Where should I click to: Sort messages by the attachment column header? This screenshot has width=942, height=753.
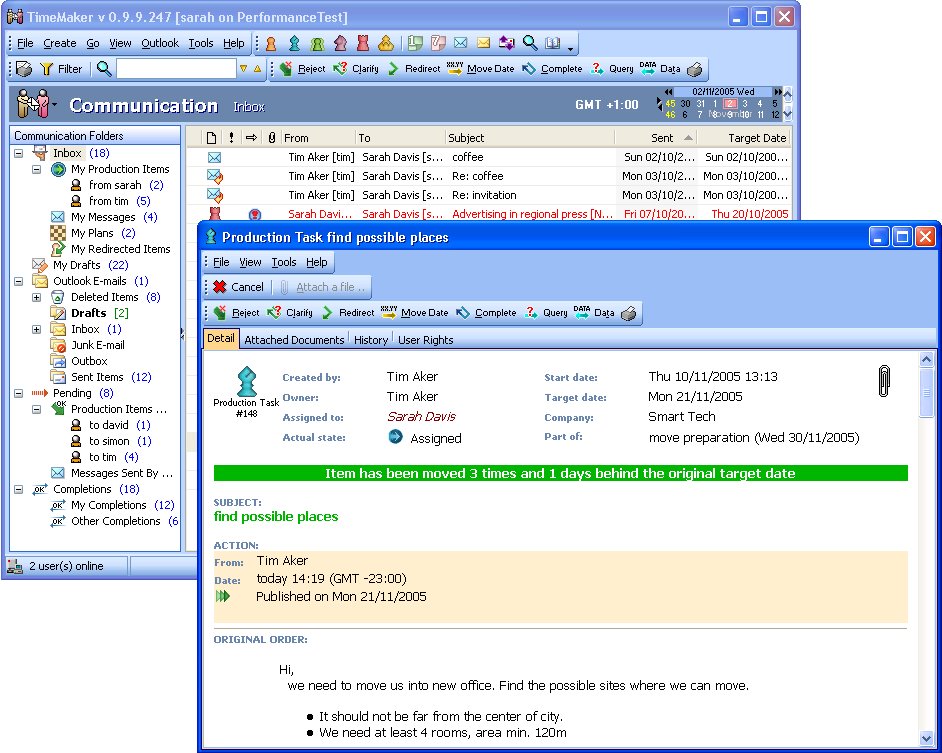(x=271, y=138)
